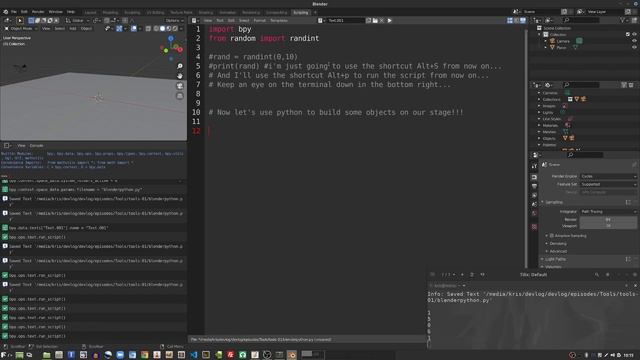Select the Texture properties tab icon
The width and height of the screenshot is (640, 360).
[x=534, y=227]
